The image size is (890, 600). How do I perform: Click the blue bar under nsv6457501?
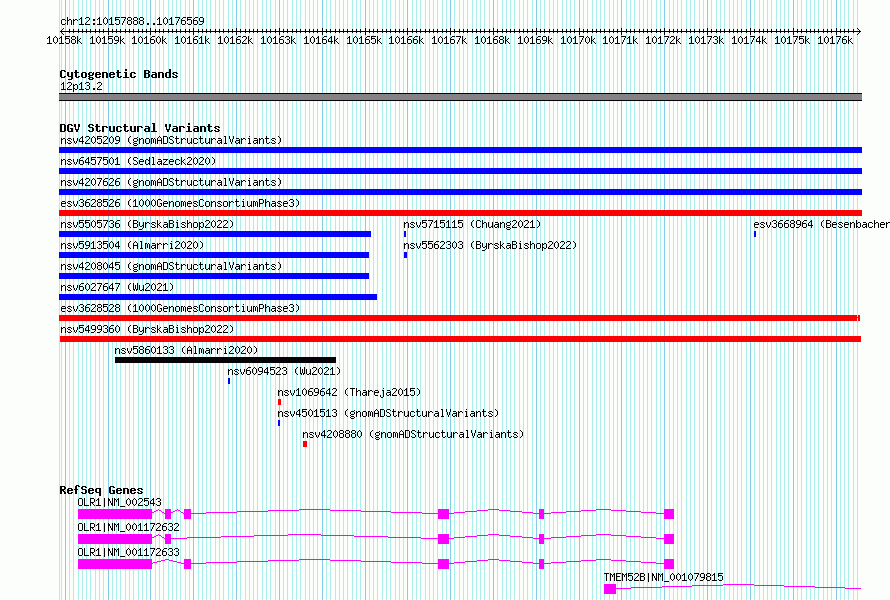tap(460, 171)
